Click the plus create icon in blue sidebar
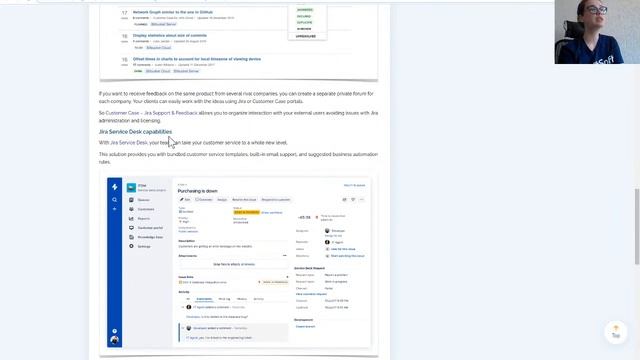 pyautogui.click(x=115, y=209)
